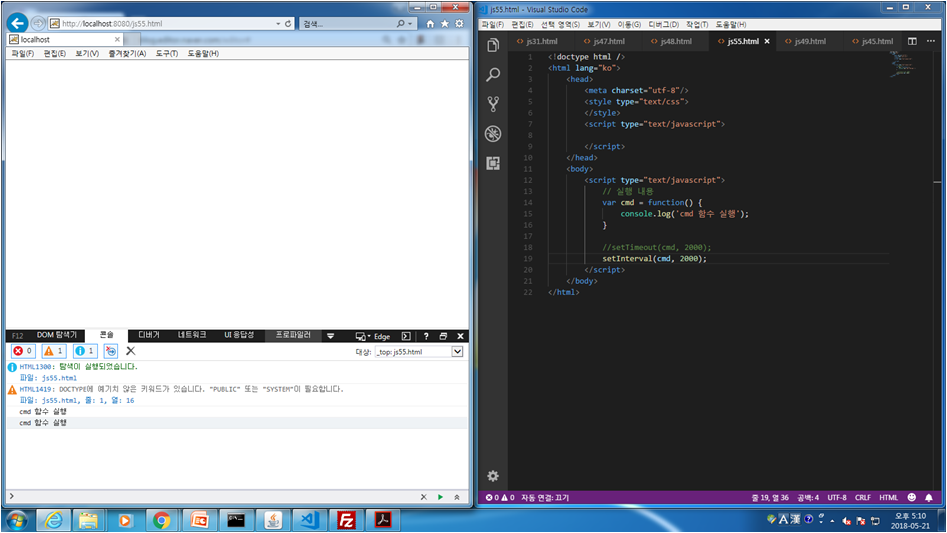Screen dimensions: 947x533
Task: Go back in Internet Explorer
Action: [17, 24]
